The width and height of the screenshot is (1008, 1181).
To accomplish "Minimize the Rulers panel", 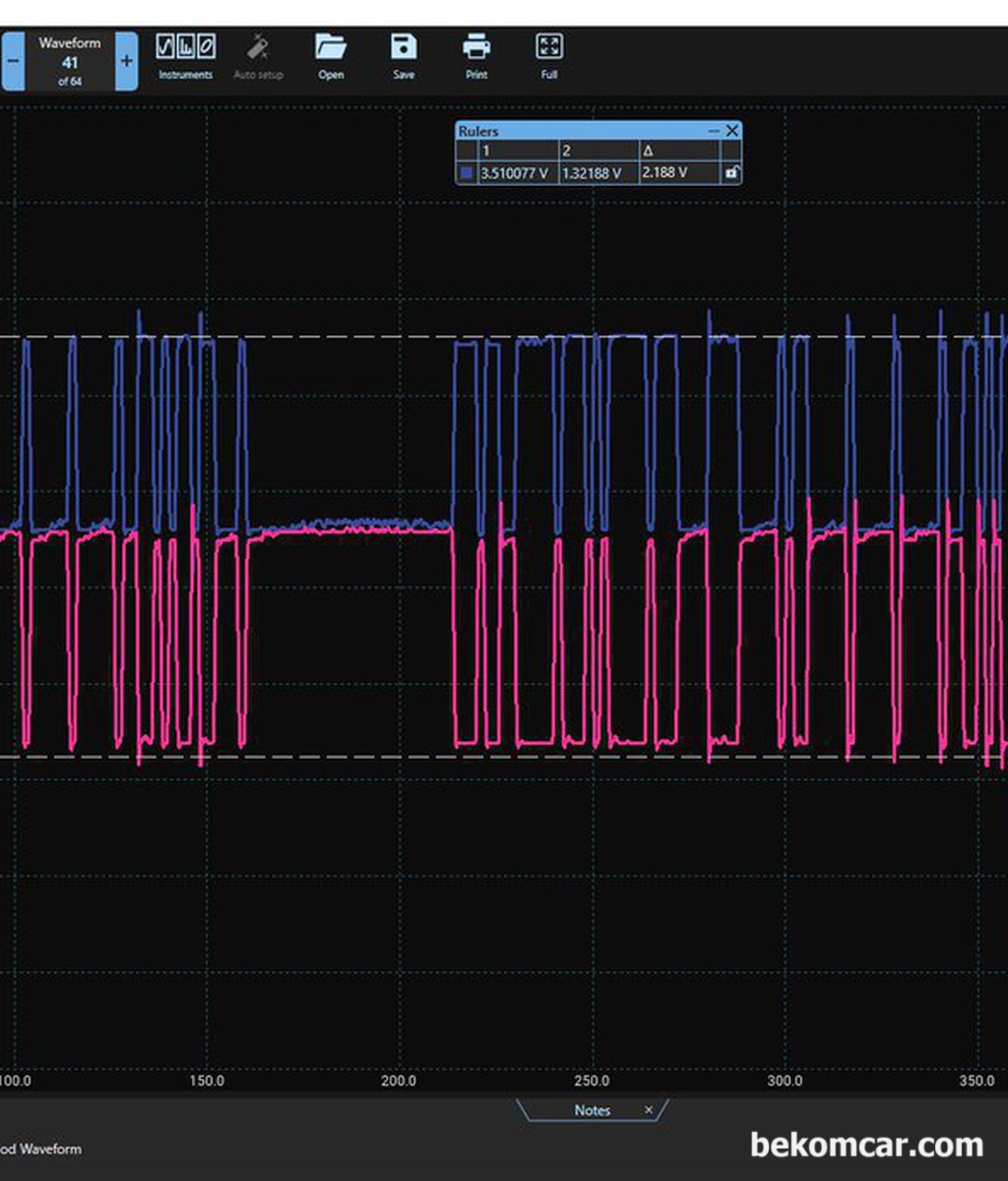I will tap(714, 131).
